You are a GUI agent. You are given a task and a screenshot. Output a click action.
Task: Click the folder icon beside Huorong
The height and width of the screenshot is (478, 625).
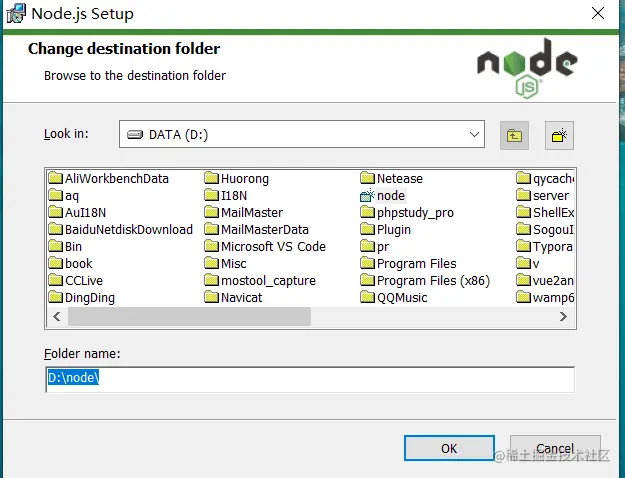click(x=212, y=178)
